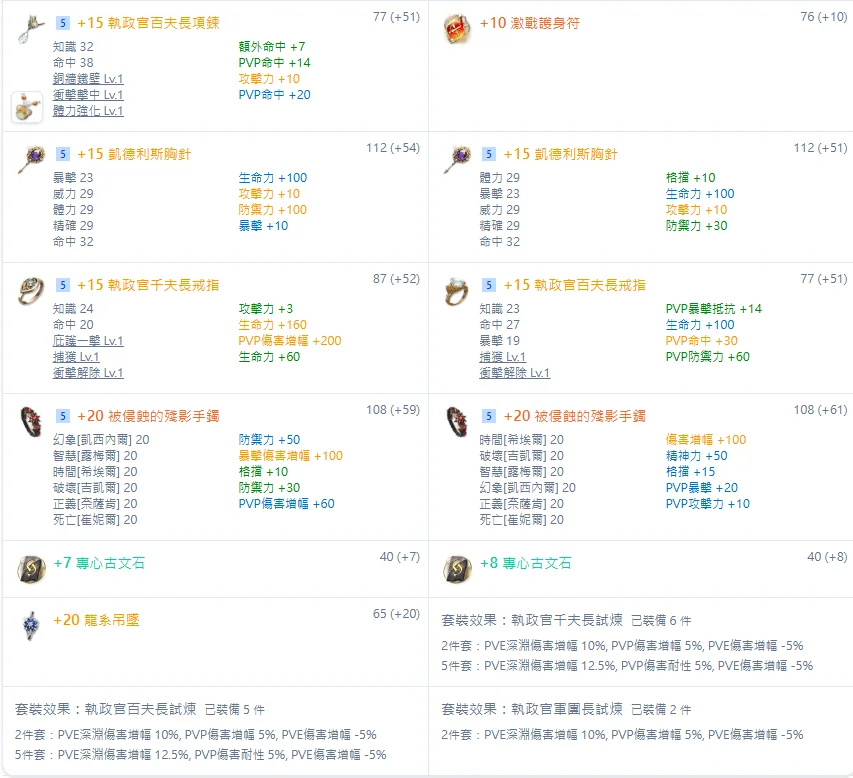853x778 pixels.
Task: Click the 激戰護身符 amulet icon
Action: tap(457, 29)
